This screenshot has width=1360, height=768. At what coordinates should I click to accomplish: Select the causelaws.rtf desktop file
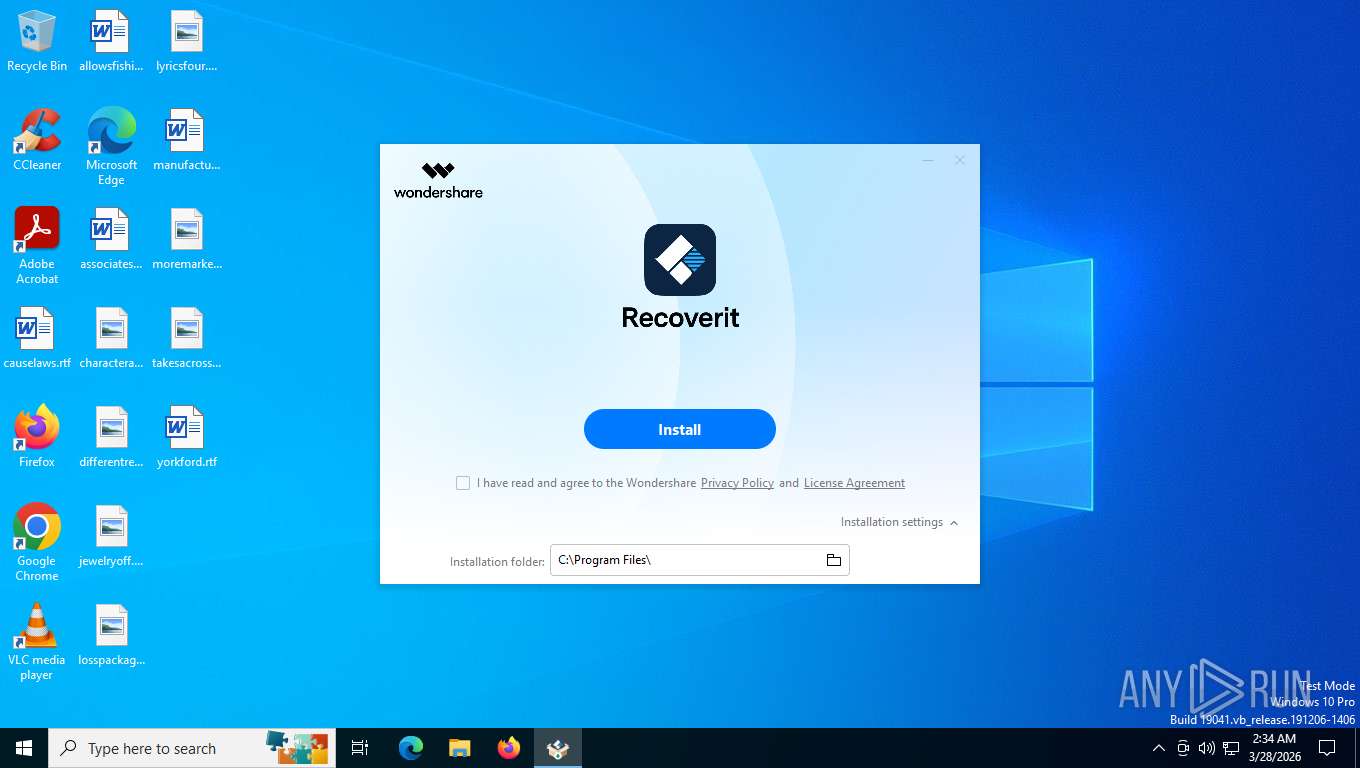point(37,338)
